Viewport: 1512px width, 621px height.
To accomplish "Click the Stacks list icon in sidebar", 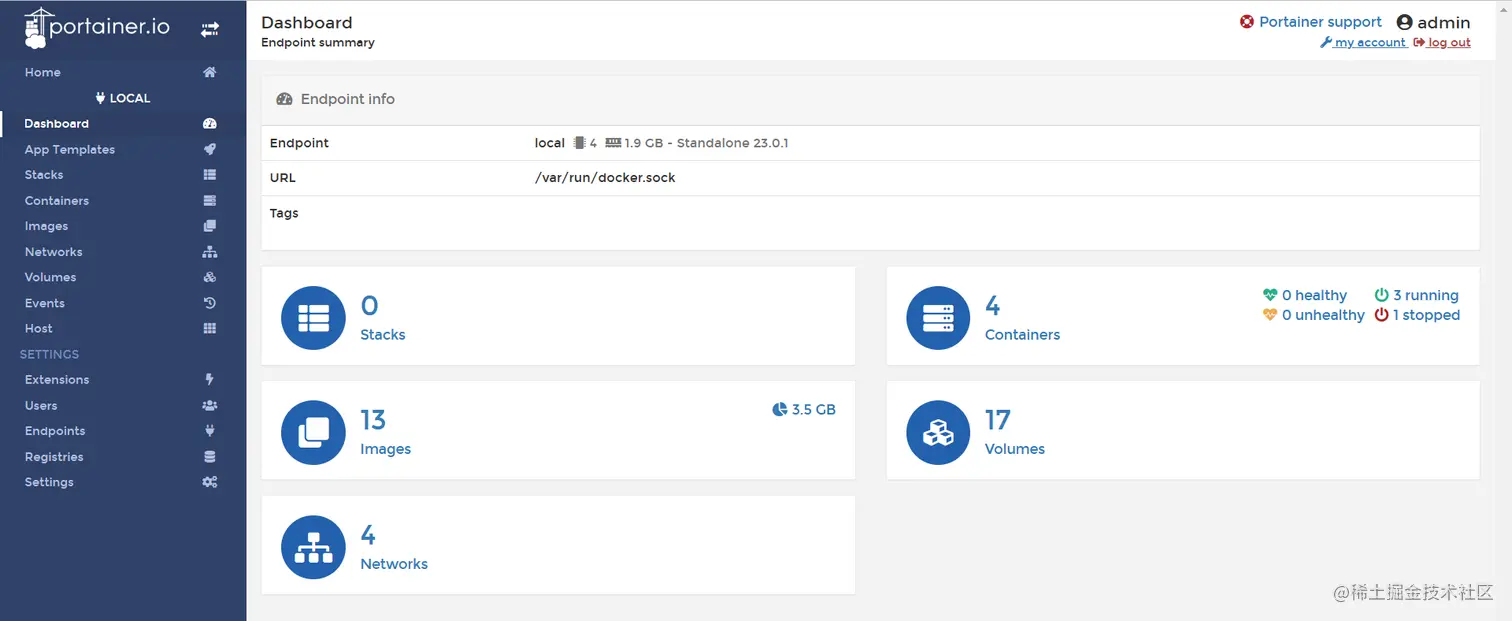I will (x=210, y=175).
